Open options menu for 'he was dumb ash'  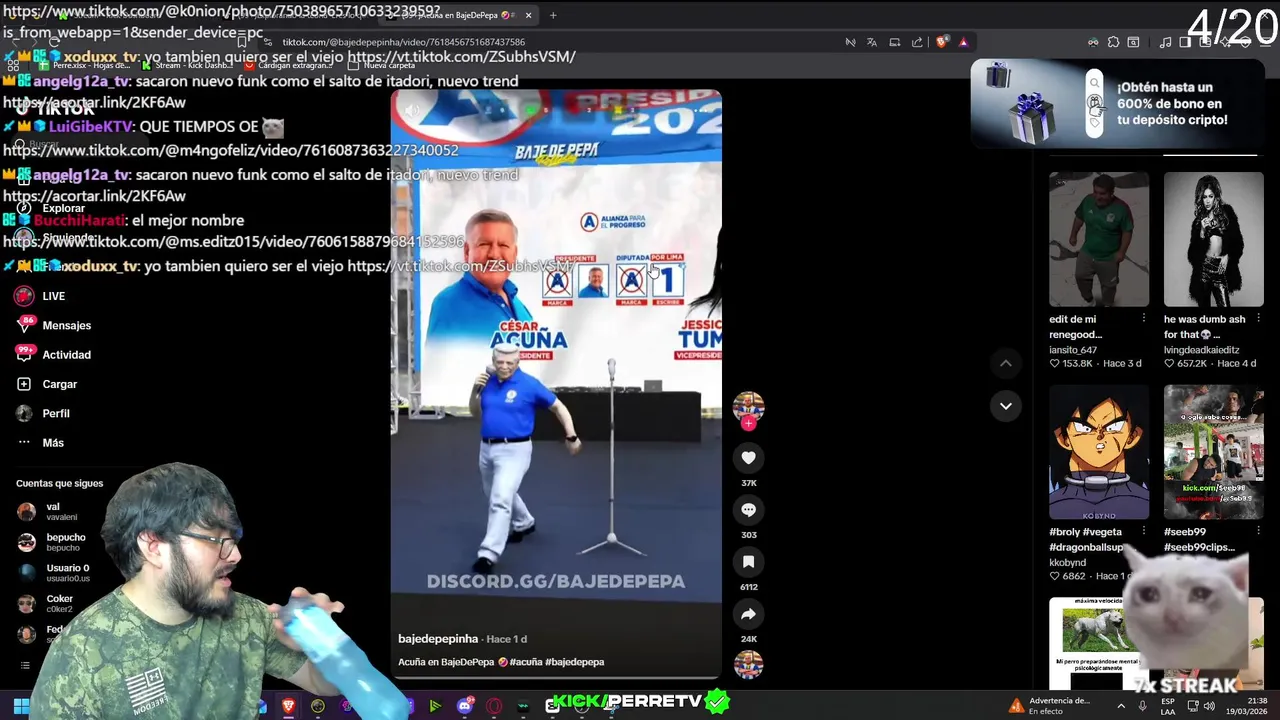click(1258, 318)
